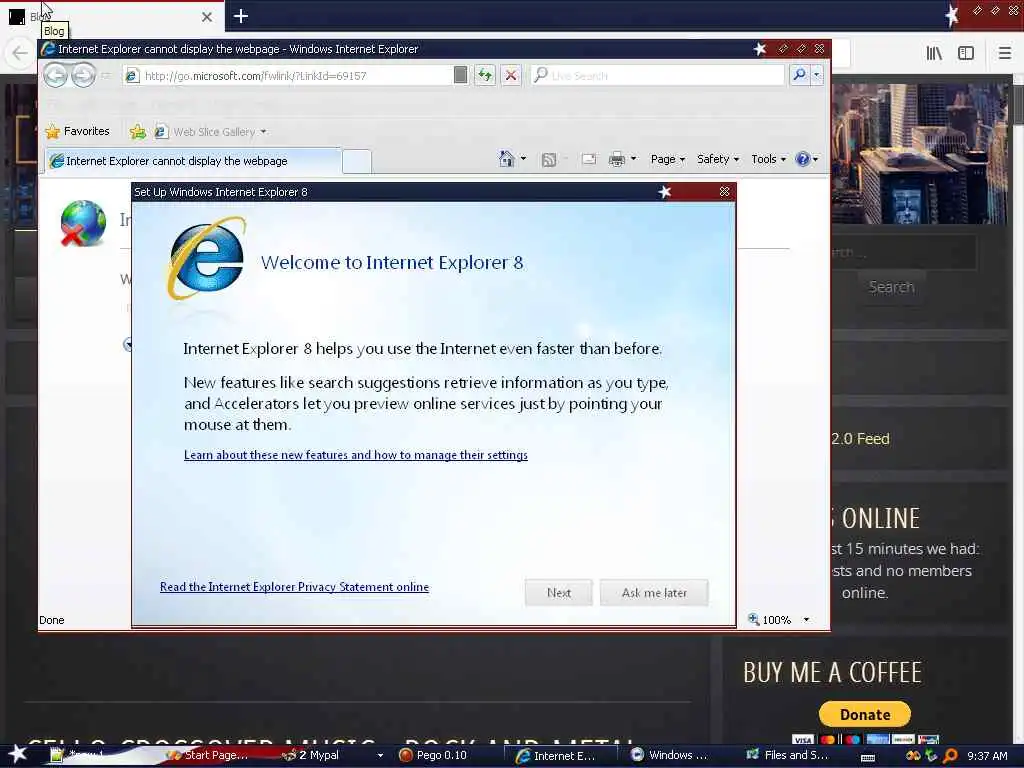The image size is (1024, 768).
Task: Click the Search button on the blog page
Action: (x=891, y=287)
